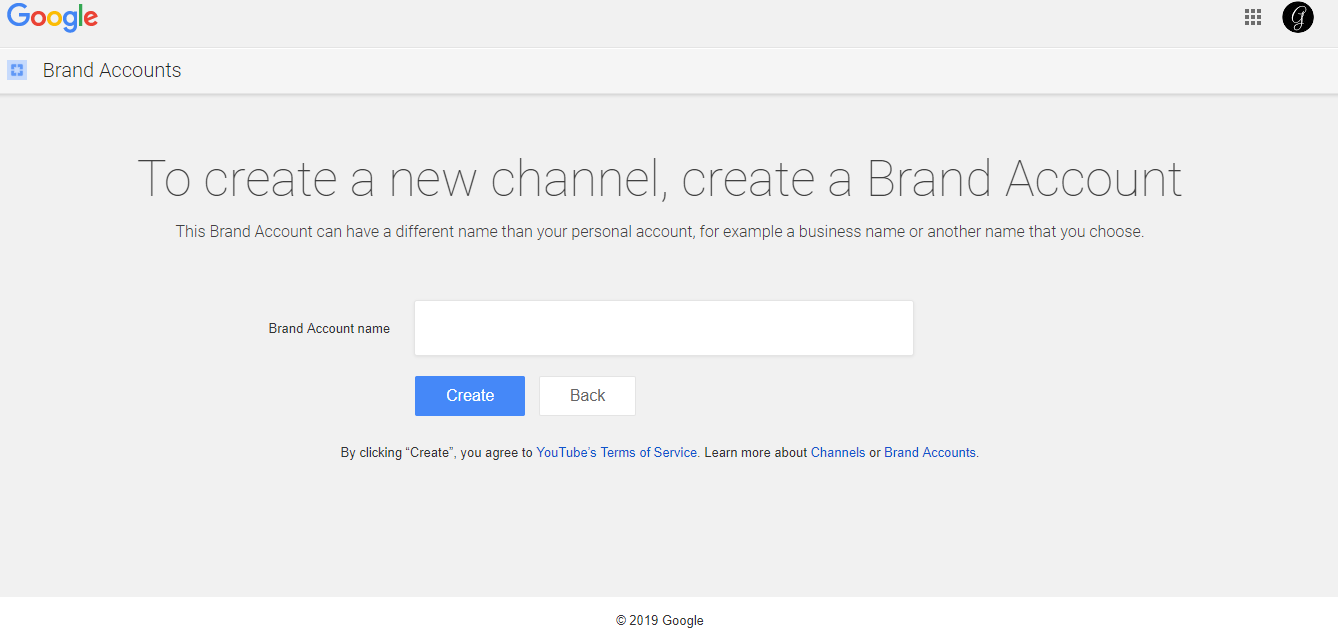Open the Brand Accounts help link
This screenshot has height=638, width=1338.
930,453
